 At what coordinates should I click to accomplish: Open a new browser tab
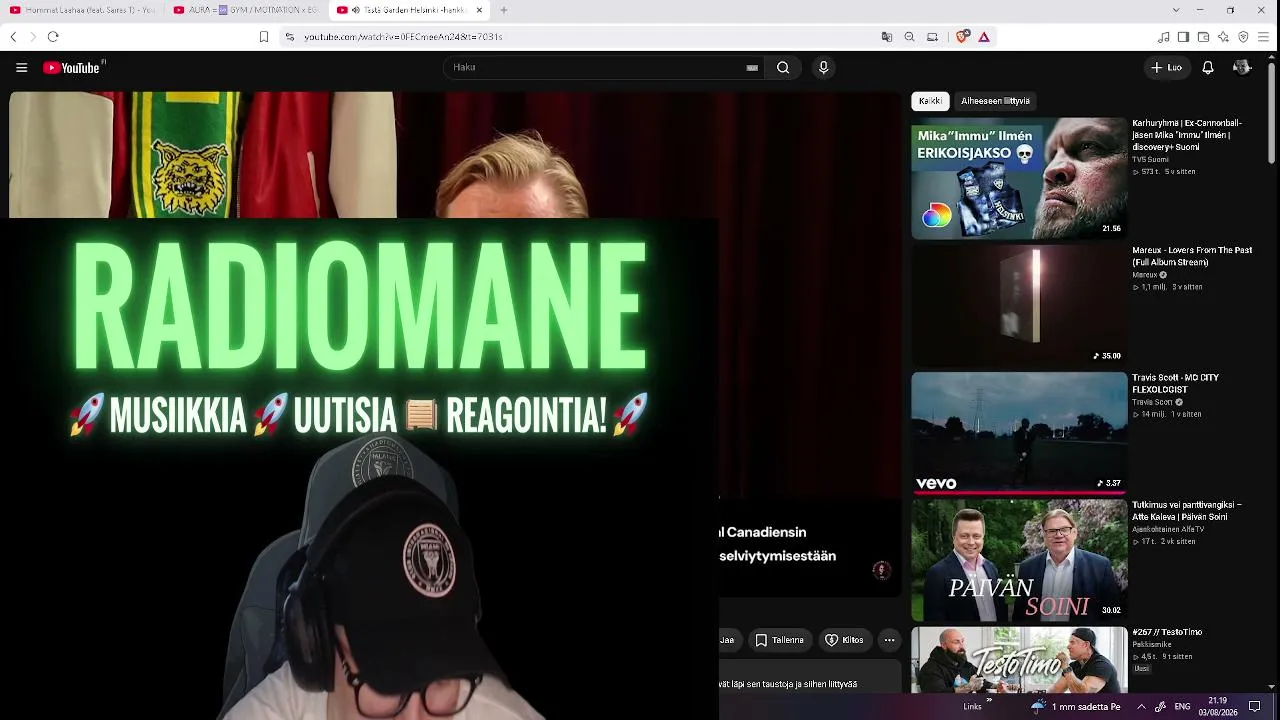click(504, 10)
